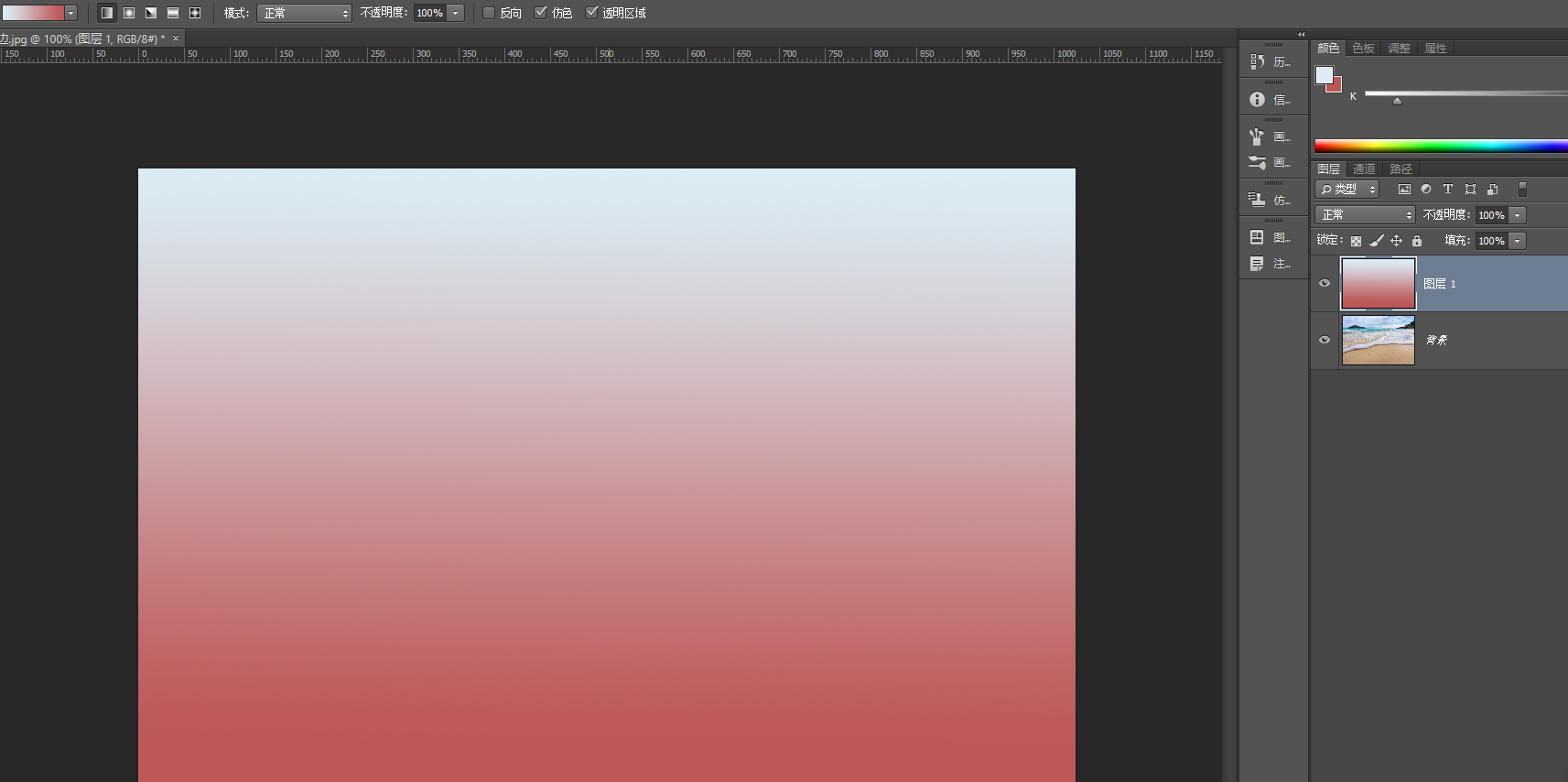
Task: Switch to the 图层 layers tab
Action: tap(1328, 169)
